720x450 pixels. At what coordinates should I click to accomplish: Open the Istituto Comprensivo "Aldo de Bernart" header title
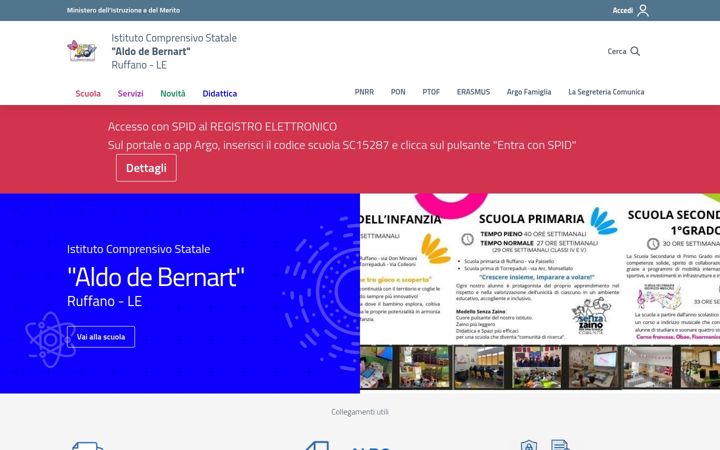click(174, 51)
